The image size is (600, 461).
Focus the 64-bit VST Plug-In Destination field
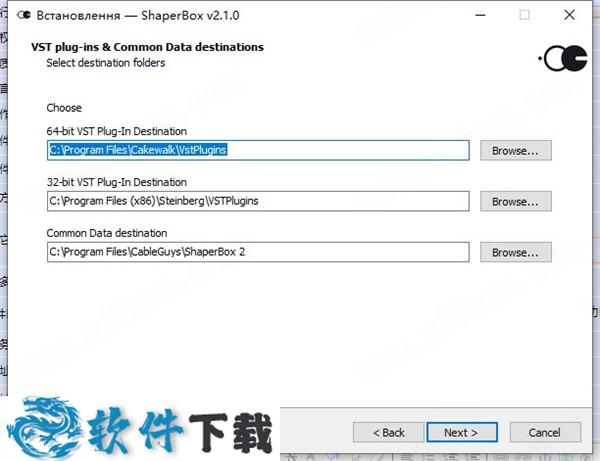point(258,150)
